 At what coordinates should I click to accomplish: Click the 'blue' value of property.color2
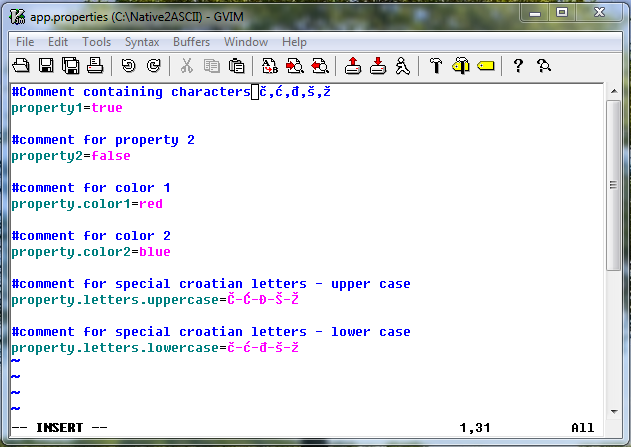tap(155, 252)
